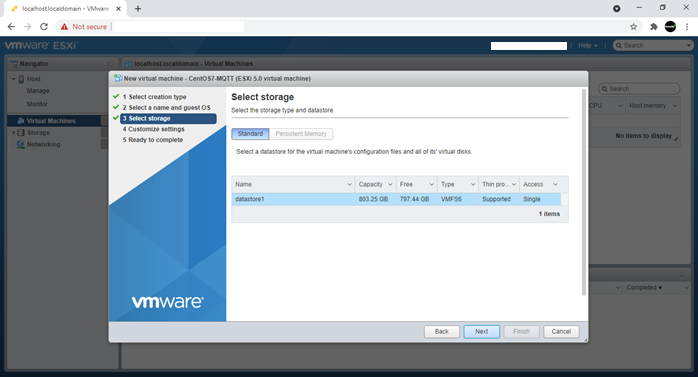Open the Access column dropdown arrow
This screenshot has width=698, height=377.
pyautogui.click(x=555, y=184)
